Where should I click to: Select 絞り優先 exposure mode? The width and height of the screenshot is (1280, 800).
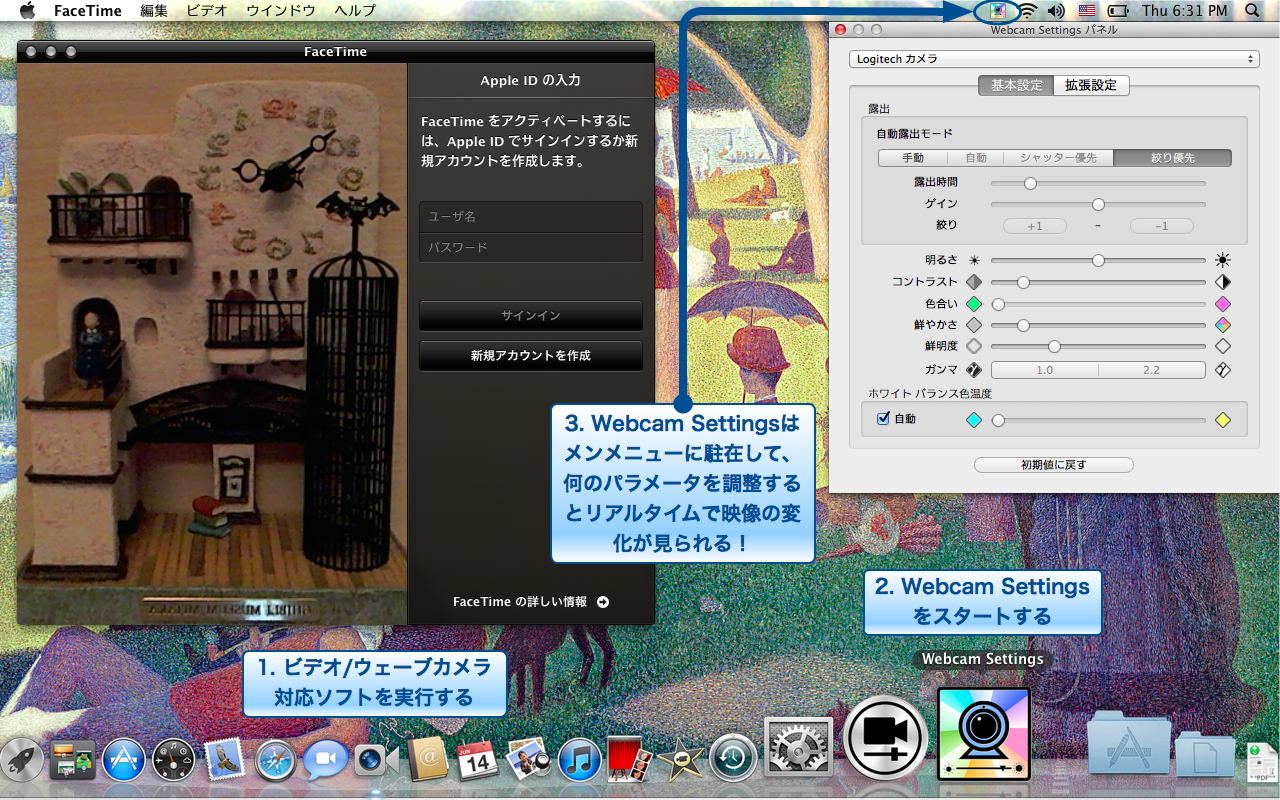[x=1173, y=158]
